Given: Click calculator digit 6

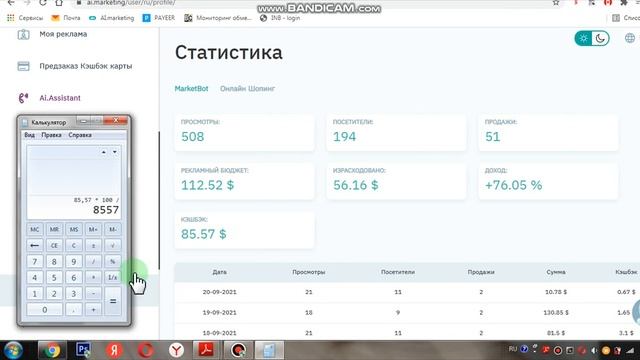Looking at the screenshot, I should coord(74,278).
